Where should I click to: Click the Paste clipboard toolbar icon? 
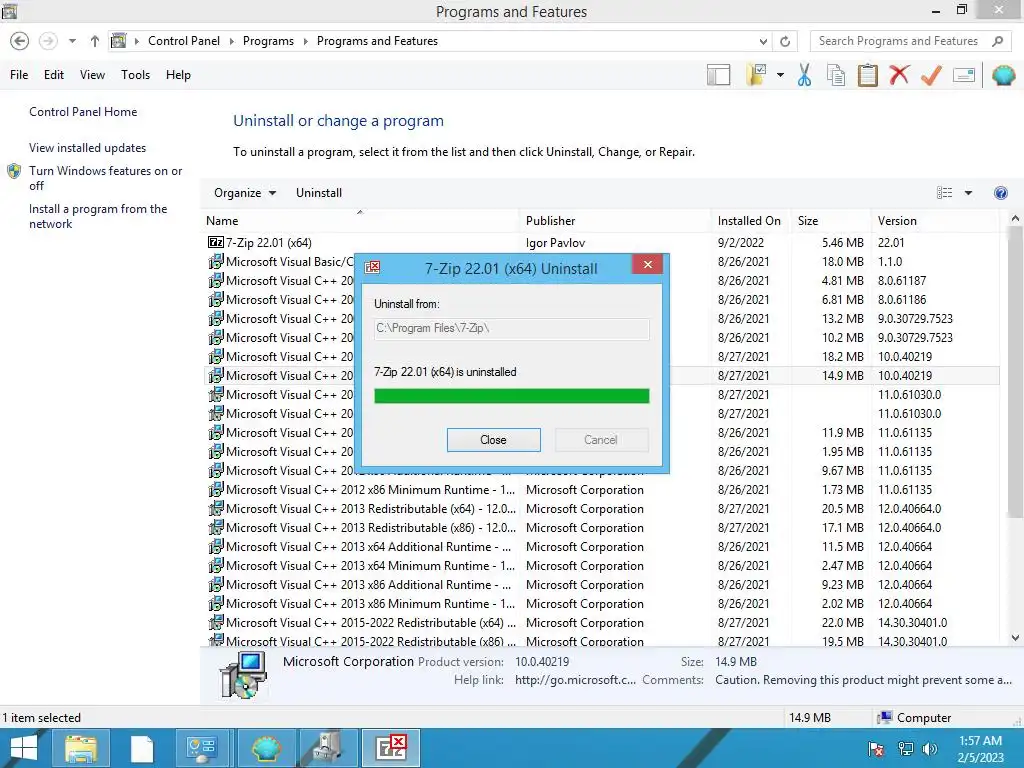click(x=867, y=75)
